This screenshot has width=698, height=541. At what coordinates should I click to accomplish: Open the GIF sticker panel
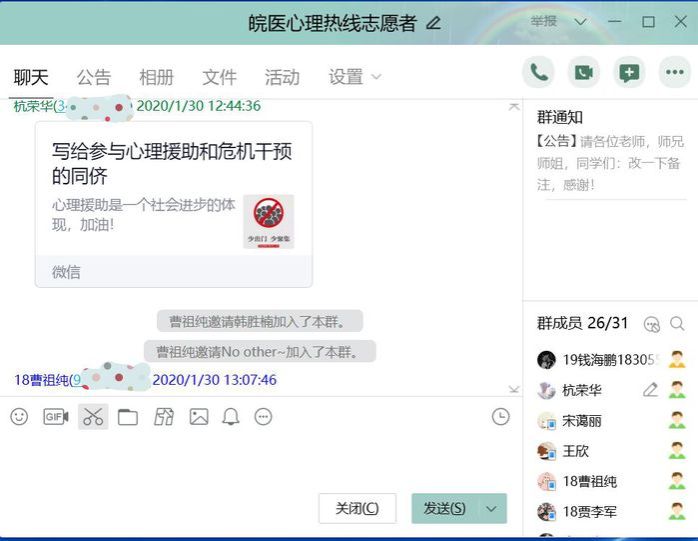56,417
